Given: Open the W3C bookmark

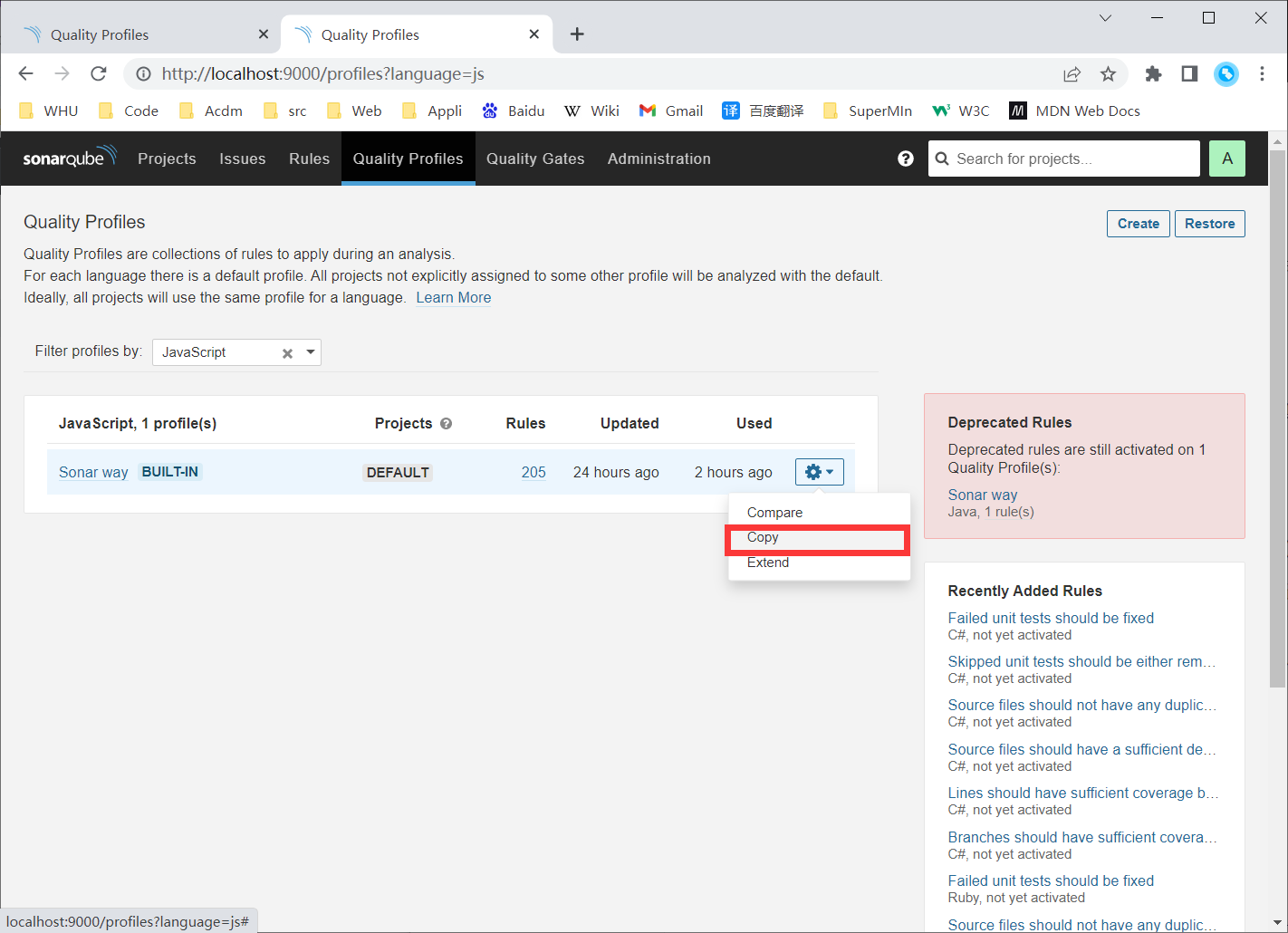Looking at the screenshot, I should pos(961,111).
